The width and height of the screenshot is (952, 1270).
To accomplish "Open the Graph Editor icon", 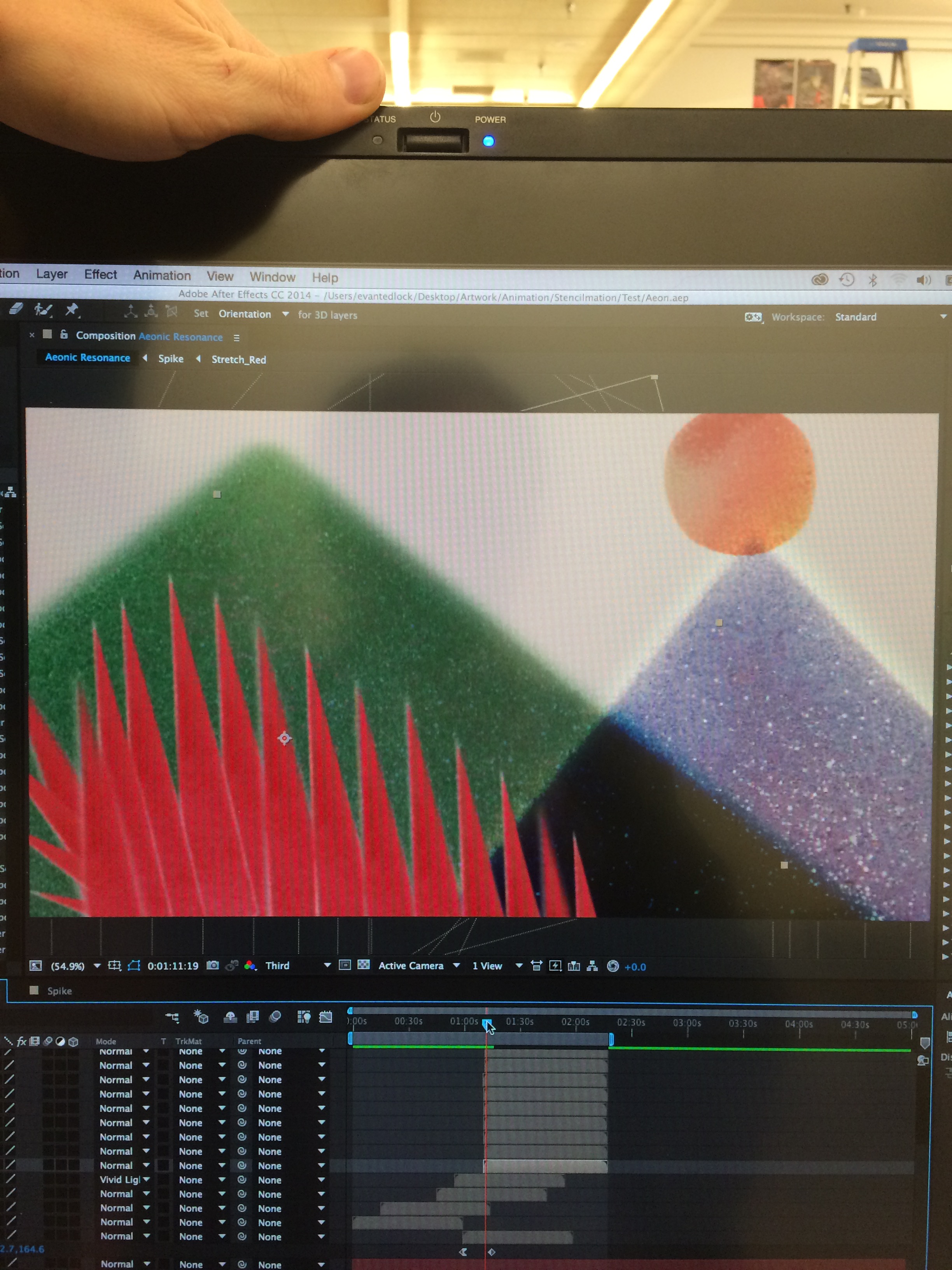I will click(325, 1017).
